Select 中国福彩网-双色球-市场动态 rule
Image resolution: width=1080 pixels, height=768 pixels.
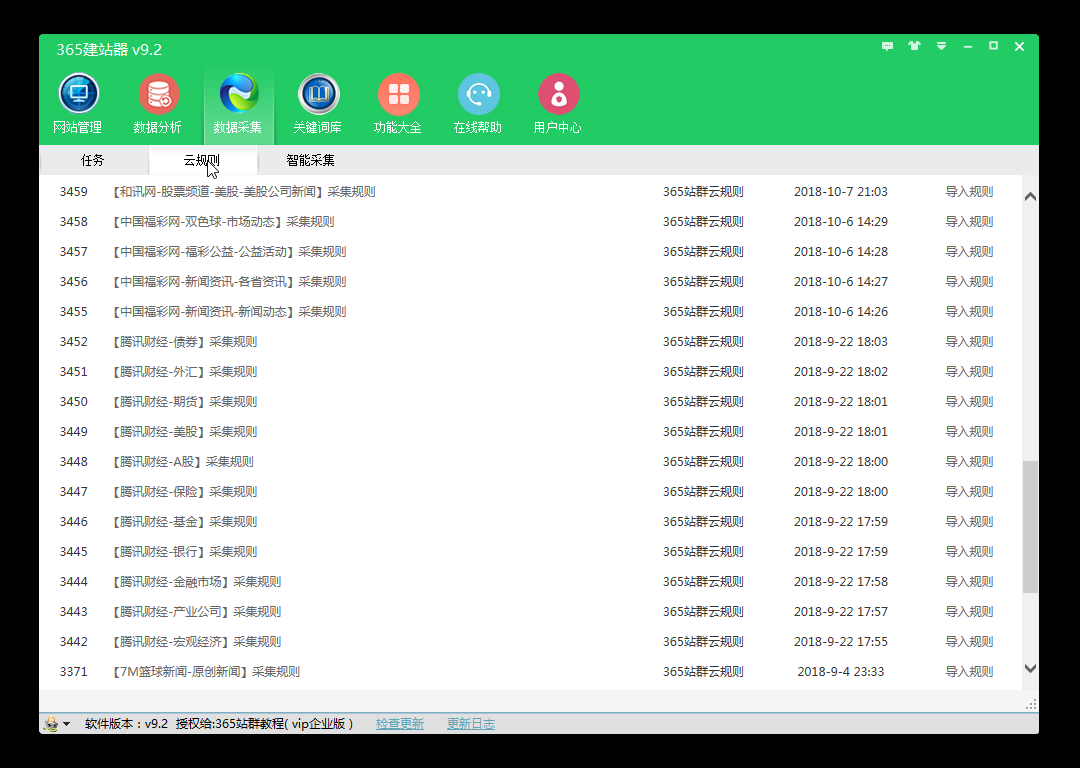pyautogui.click(x=223, y=222)
